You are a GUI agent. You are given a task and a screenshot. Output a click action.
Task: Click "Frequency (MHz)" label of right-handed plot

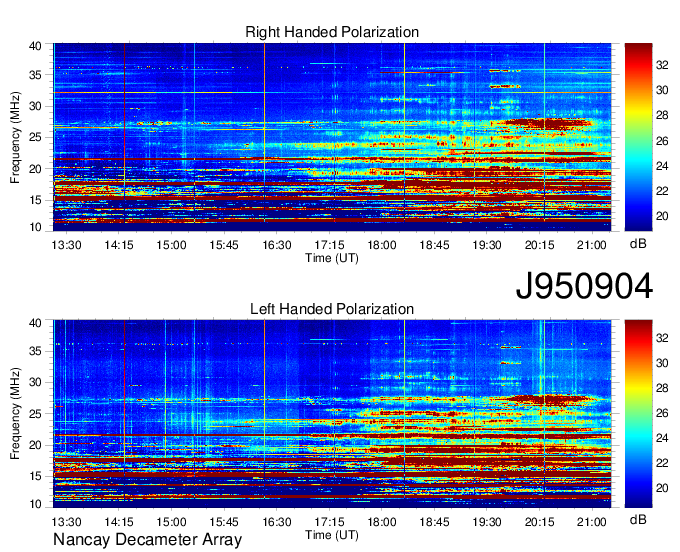15,137
